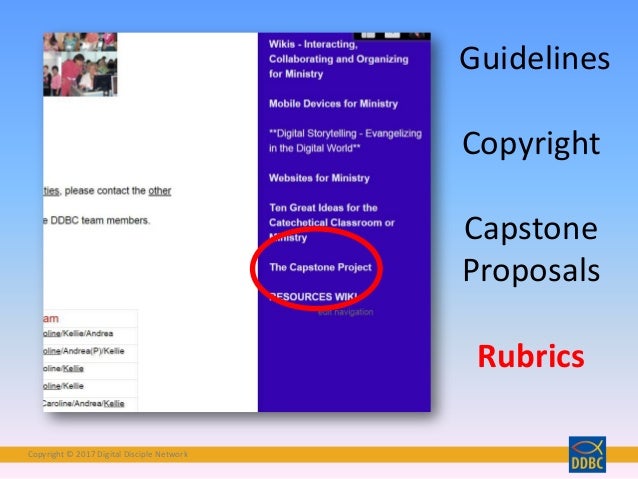The image size is (638, 479).
Task: Open Digital Storytelling - Evangelizing link
Action: tap(345, 140)
